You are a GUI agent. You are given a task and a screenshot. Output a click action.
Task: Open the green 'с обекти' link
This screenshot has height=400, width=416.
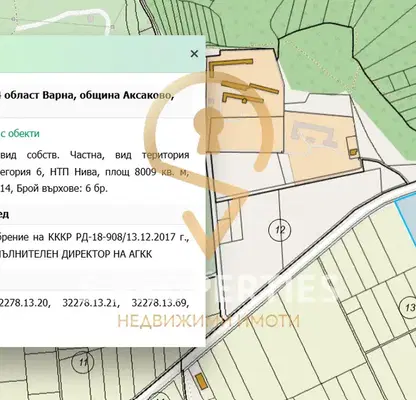pyautogui.click(x=20, y=134)
